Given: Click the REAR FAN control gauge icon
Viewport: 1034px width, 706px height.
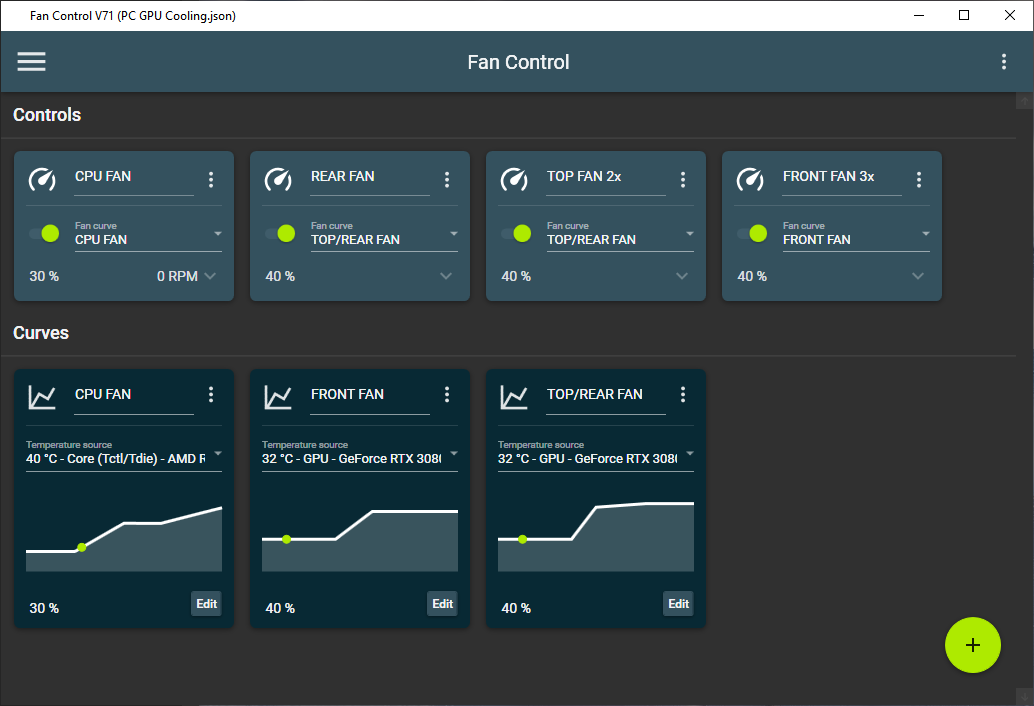Looking at the screenshot, I should tap(278, 179).
